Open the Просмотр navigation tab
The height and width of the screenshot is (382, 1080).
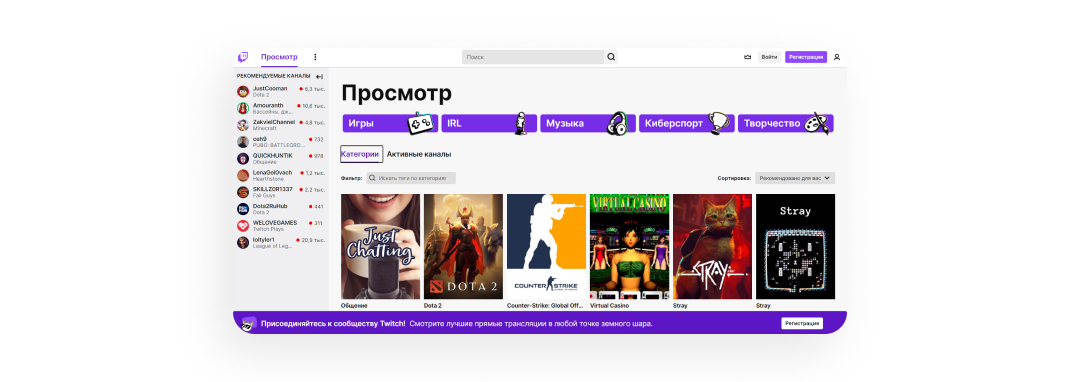pyautogui.click(x=279, y=57)
